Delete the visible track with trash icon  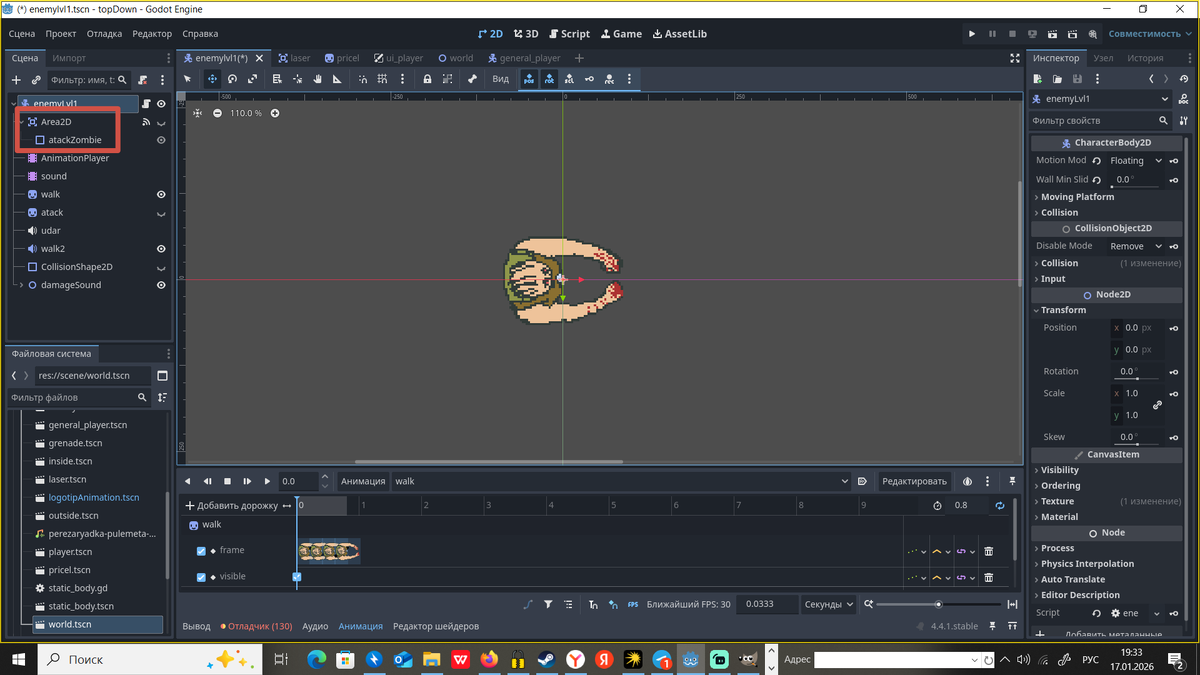click(x=988, y=577)
